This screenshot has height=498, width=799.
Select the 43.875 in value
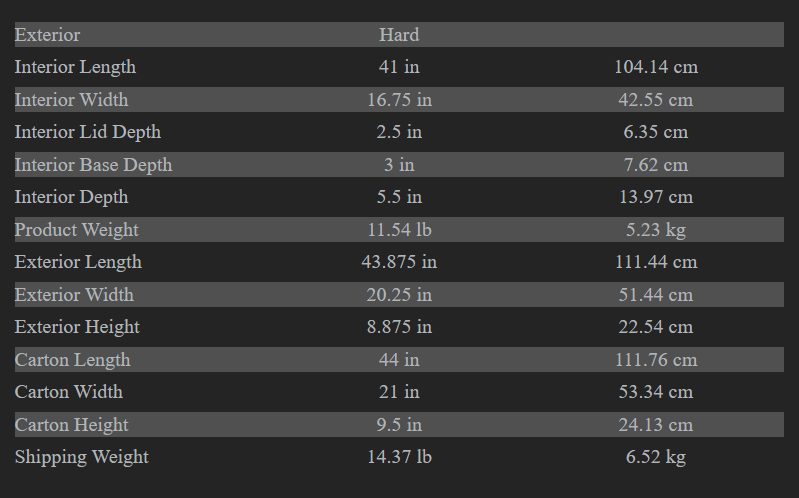click(x=399, y=262)
